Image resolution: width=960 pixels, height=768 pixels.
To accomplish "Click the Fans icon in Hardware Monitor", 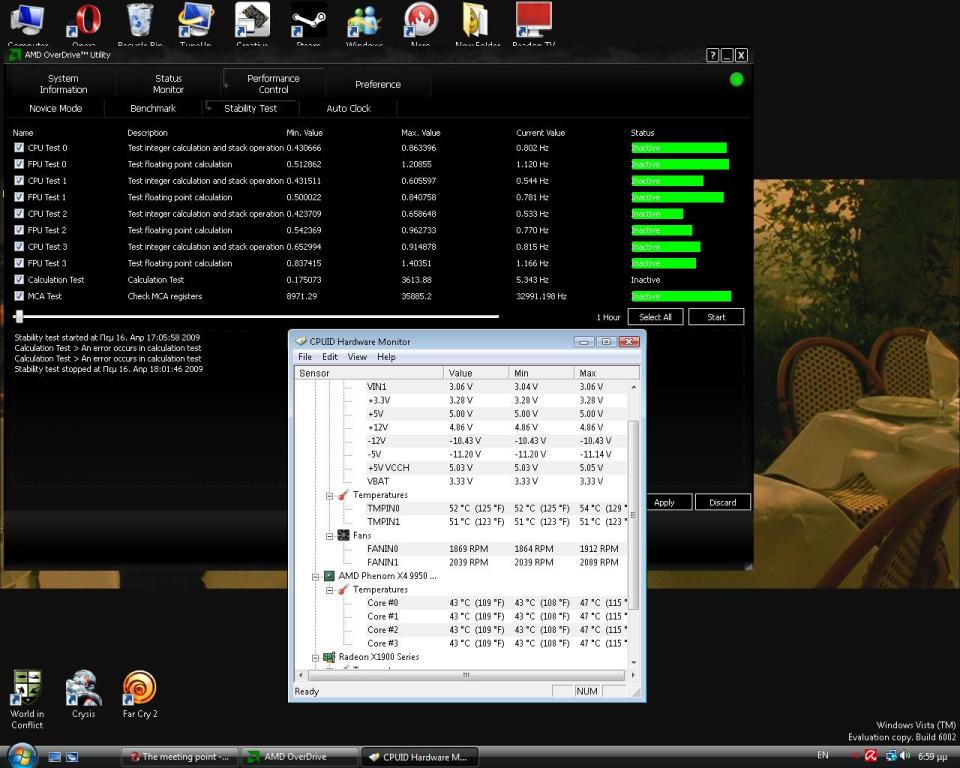I will (x=343, y=535).
